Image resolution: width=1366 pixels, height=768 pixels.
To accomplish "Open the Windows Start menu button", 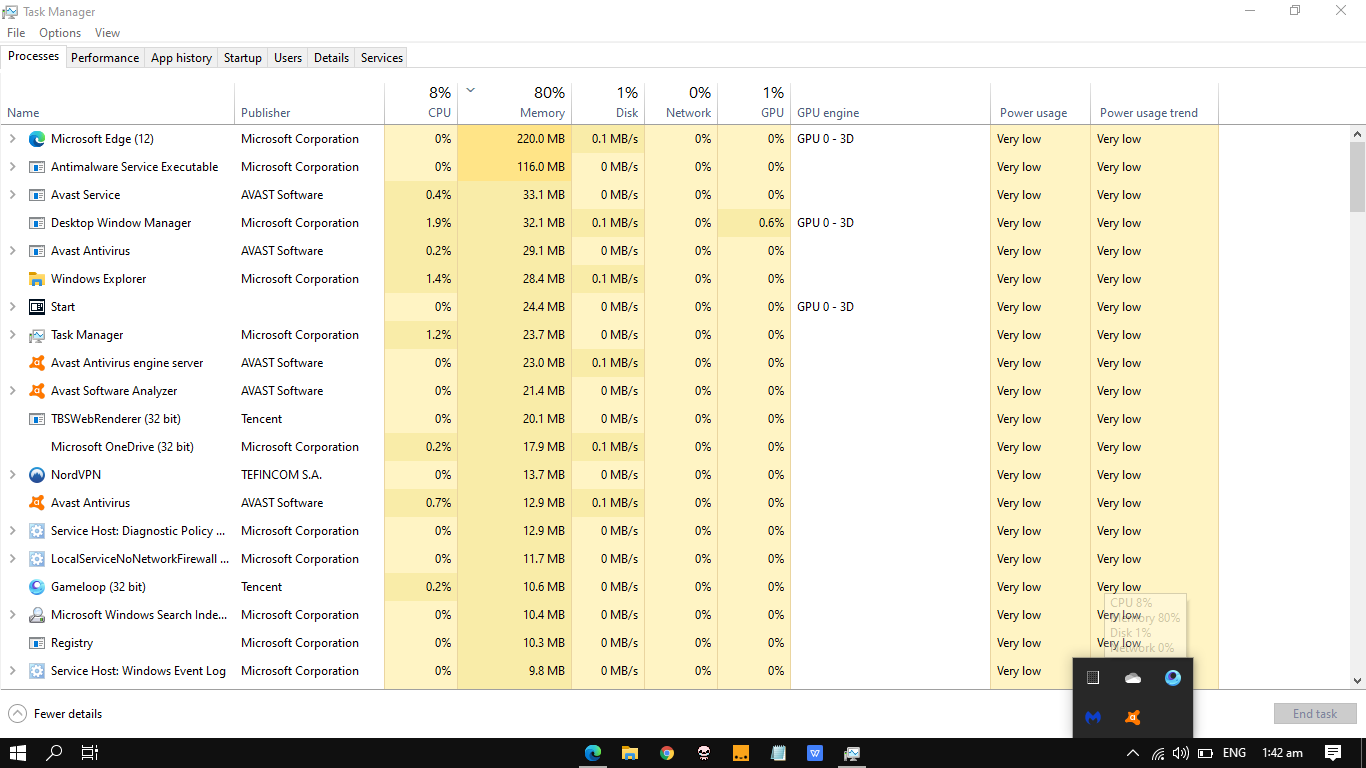I will pos(18,753).
